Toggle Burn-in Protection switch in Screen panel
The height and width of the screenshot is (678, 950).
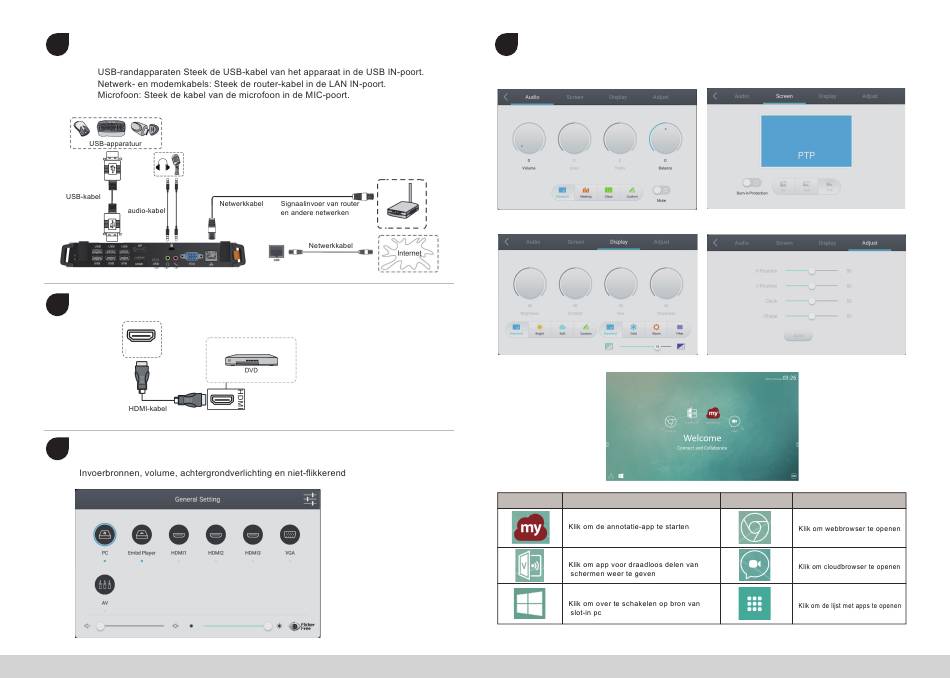coord(751,183)
